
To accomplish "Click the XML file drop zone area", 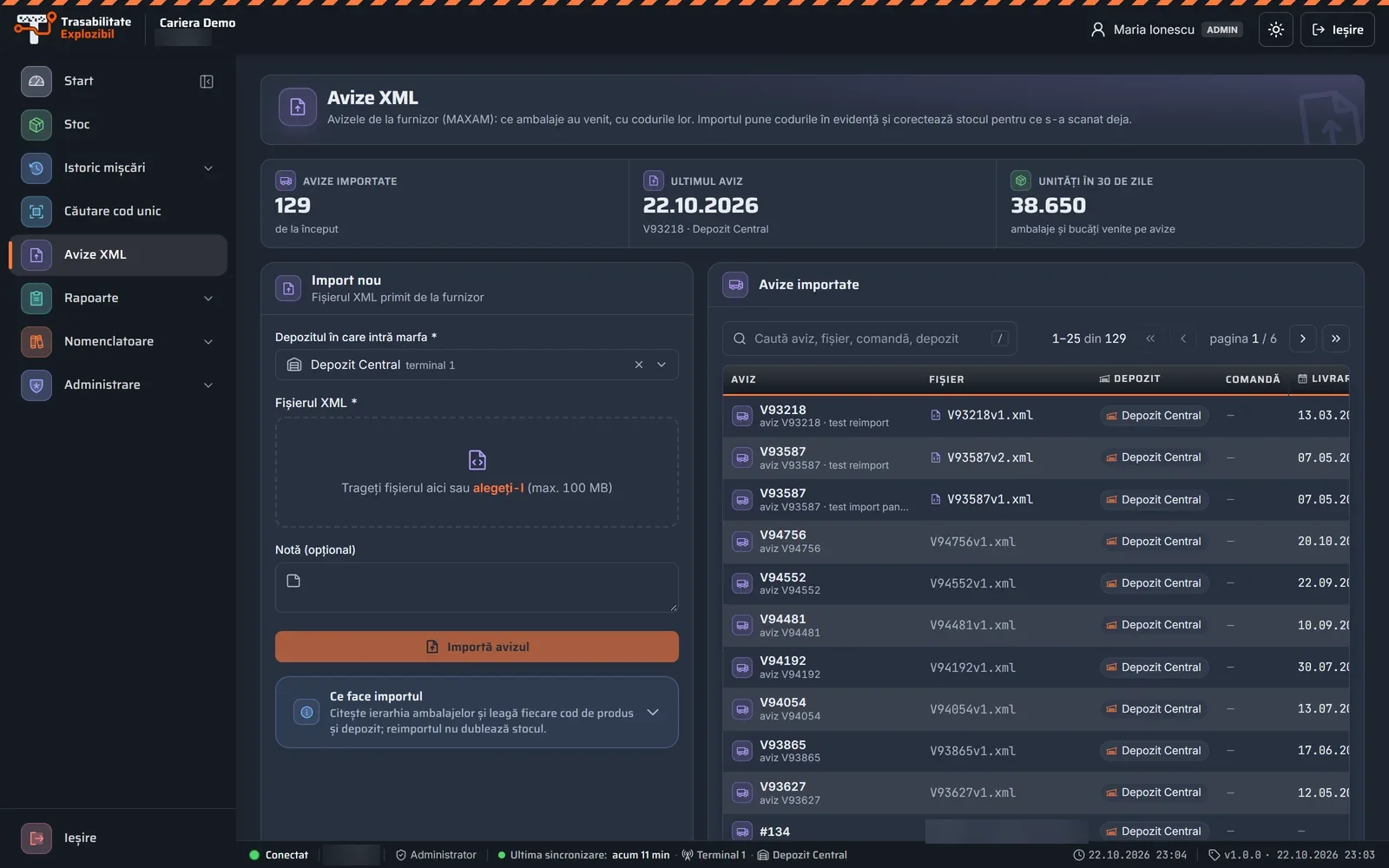I will (x=477, y=472).
